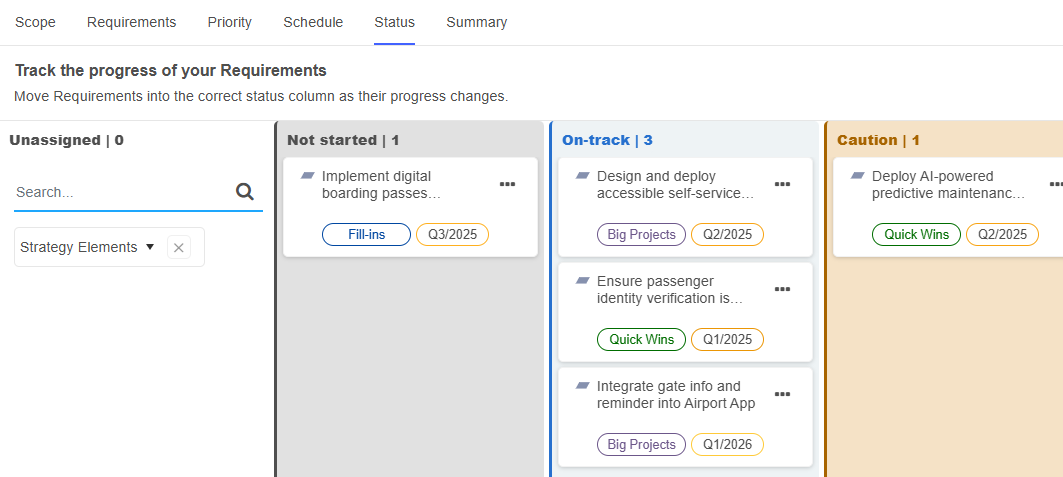1063x477 pixels.
Task: Click into the Search input field
Action: (120, 192)
